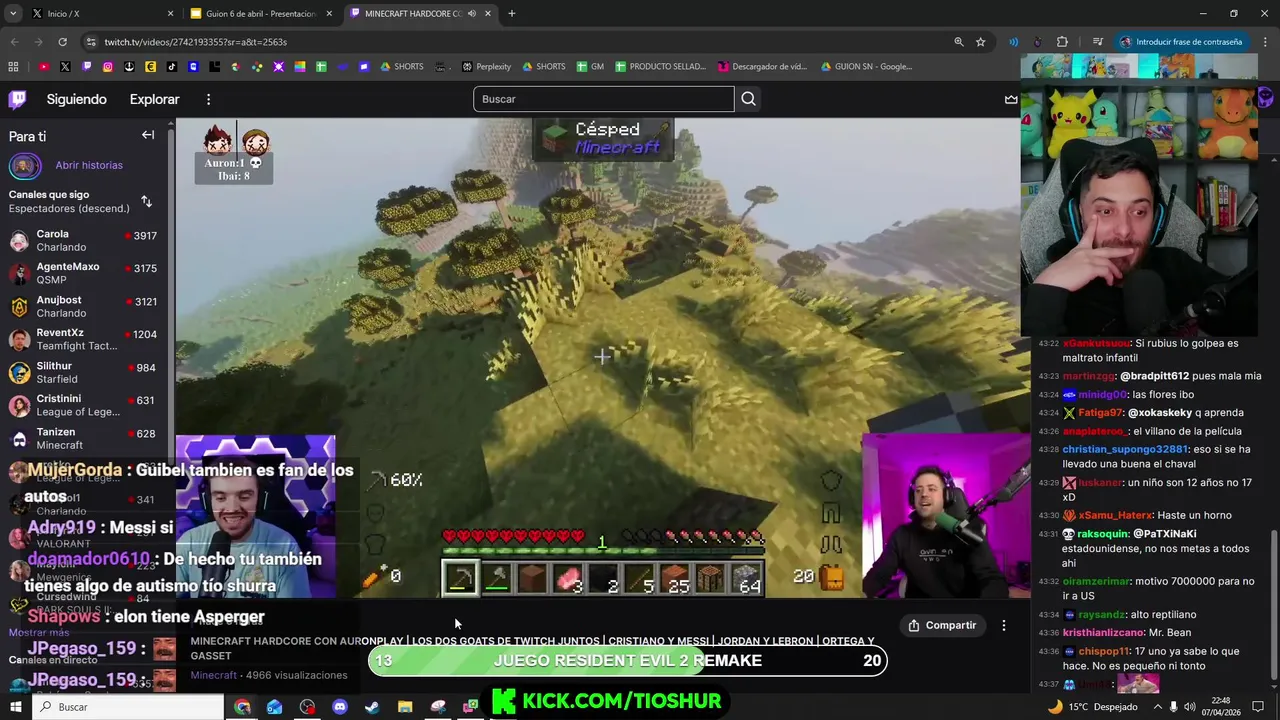This screenshot has height=720, width=1280.
Task: Open the Descargador de víd... bookmark
Action: 762,67
